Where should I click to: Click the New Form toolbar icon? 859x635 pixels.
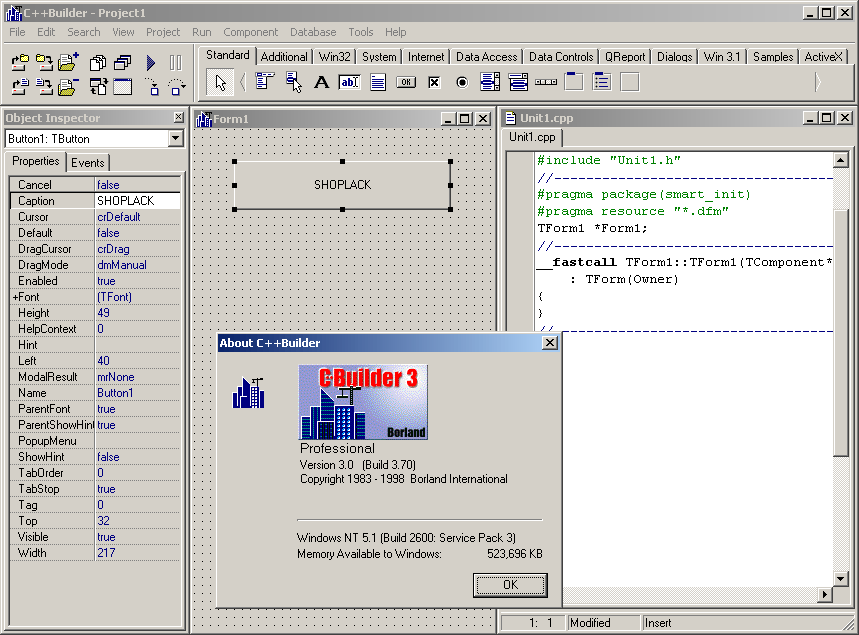(122, 87)
